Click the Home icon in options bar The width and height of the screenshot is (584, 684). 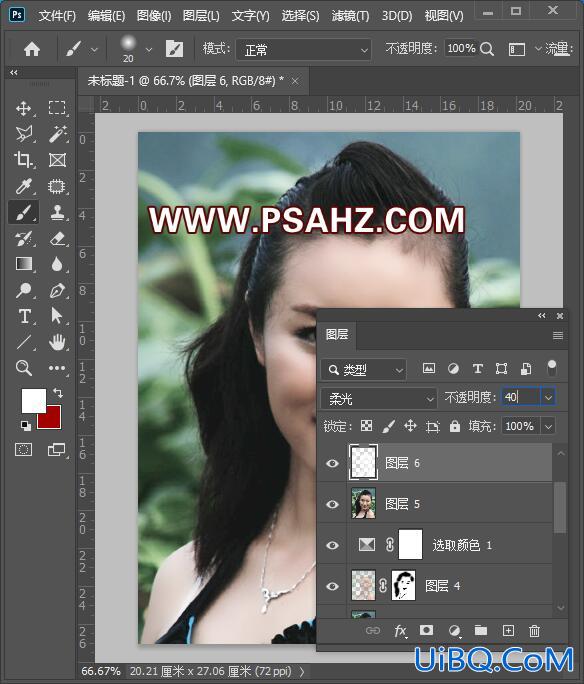(x=32, y=49)
